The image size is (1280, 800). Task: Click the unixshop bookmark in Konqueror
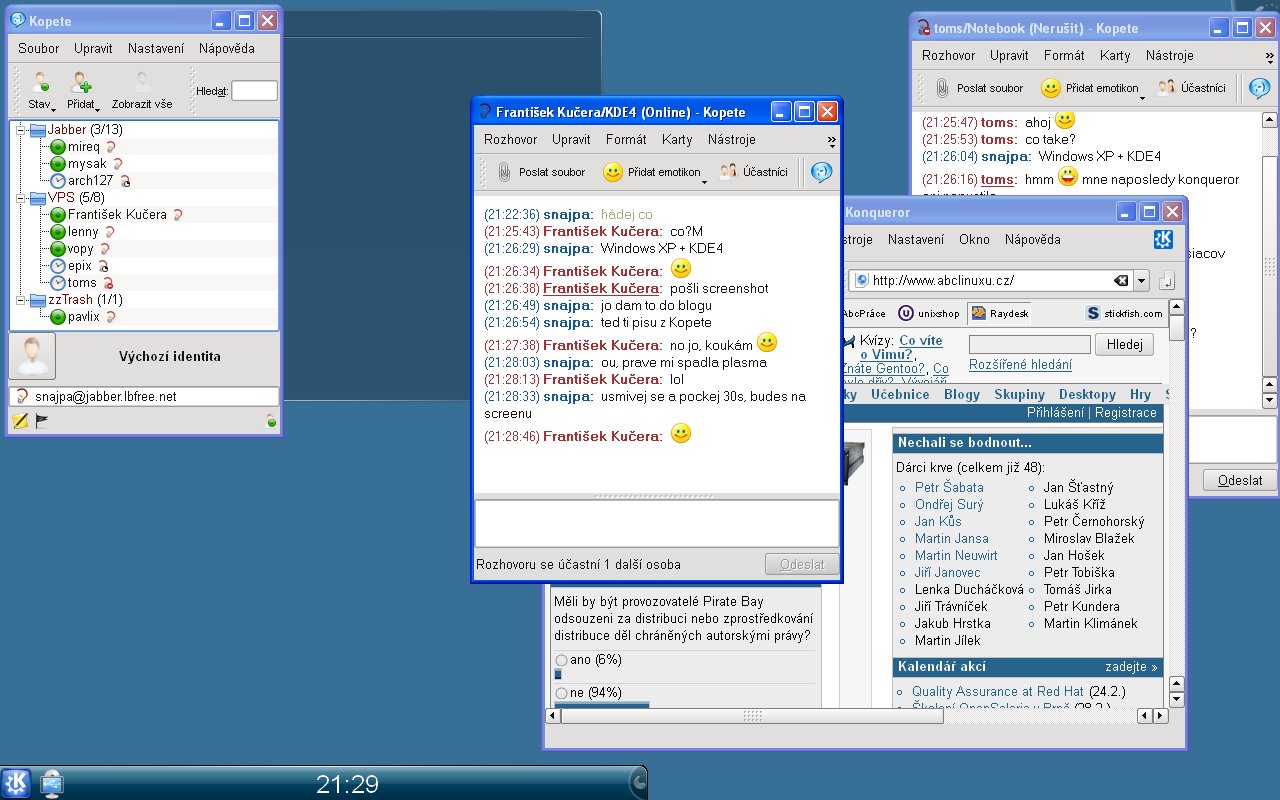click(x=929, y=313)
